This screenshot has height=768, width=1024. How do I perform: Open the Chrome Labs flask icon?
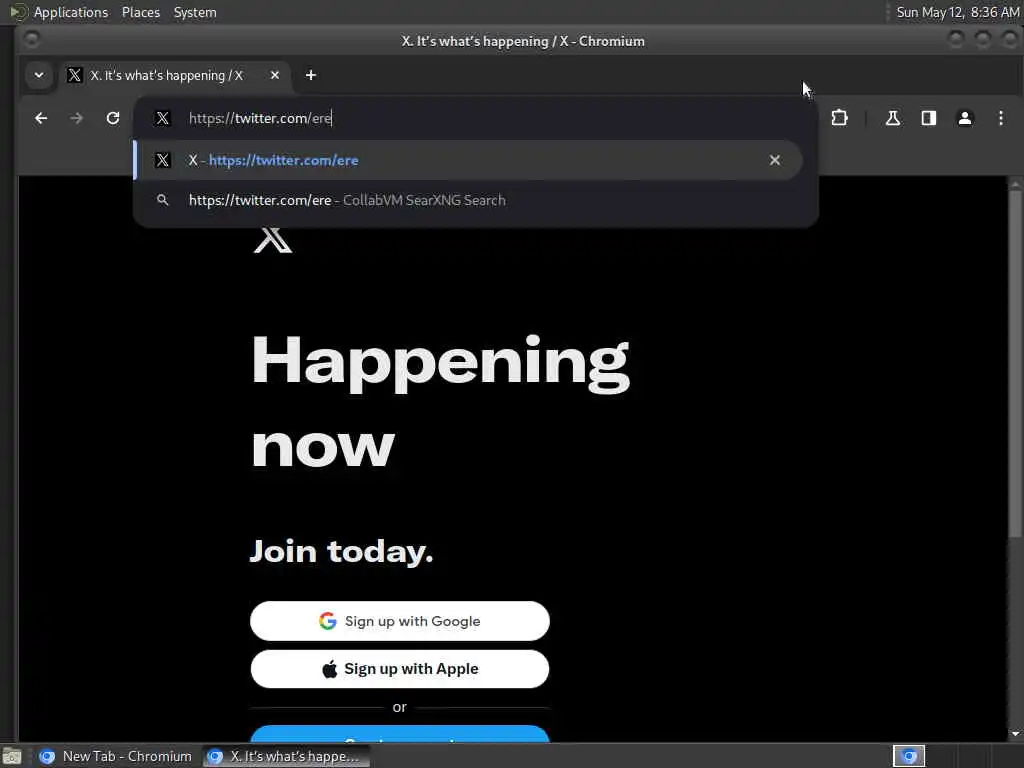pyautogui.click(x=892, y=118)
